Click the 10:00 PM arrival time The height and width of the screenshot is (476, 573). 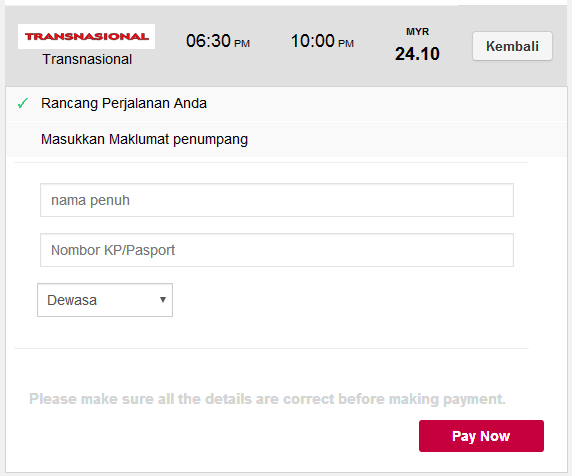point(322,41)
